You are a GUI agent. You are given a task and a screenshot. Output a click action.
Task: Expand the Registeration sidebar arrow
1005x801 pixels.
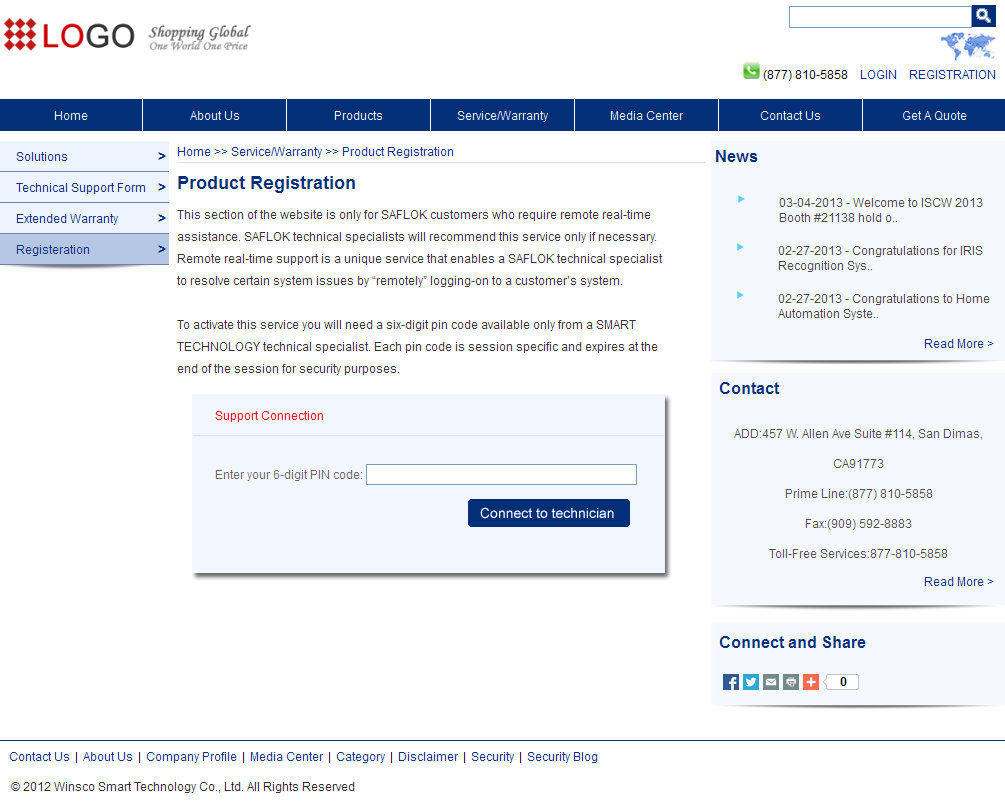(x=162, y=249)
